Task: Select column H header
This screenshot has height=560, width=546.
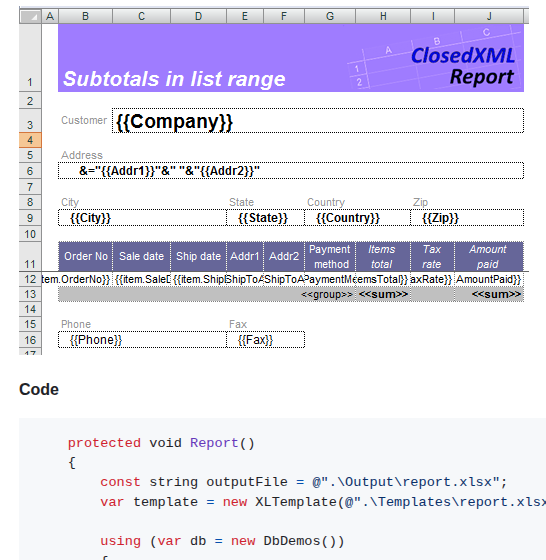Action: pos(383,16)
